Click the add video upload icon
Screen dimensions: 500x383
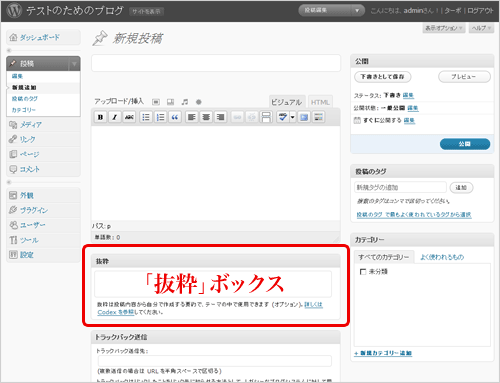coord(170,102)
